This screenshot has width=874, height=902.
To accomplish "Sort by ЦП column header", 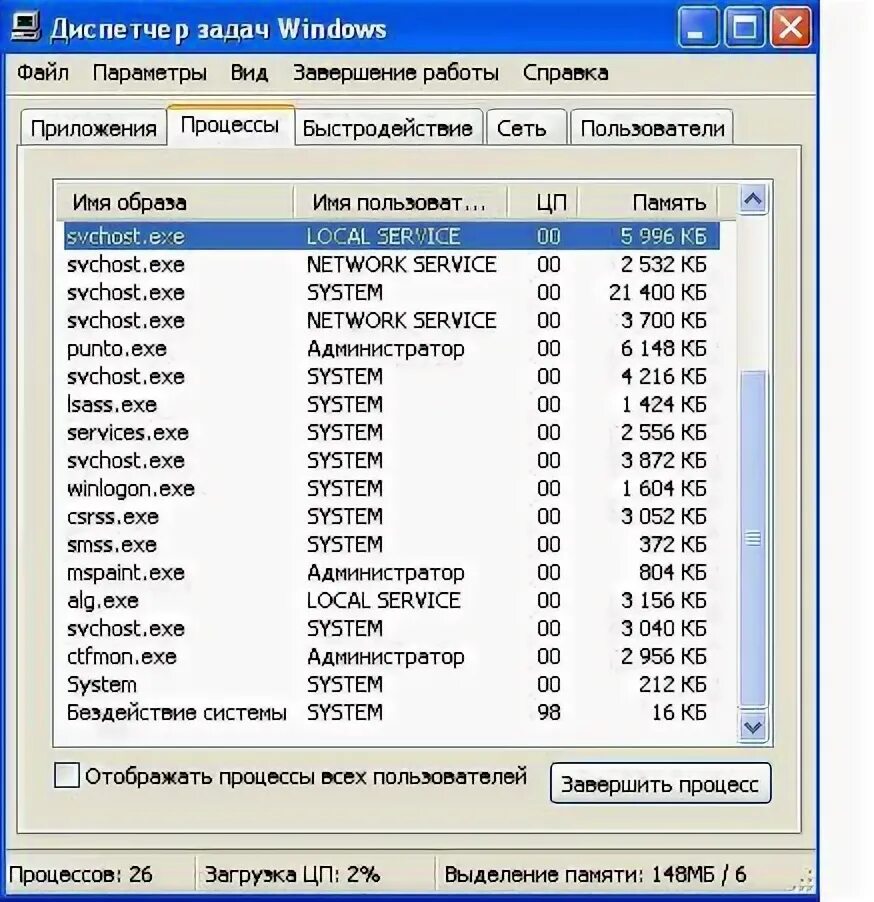I will coord(543,202).
